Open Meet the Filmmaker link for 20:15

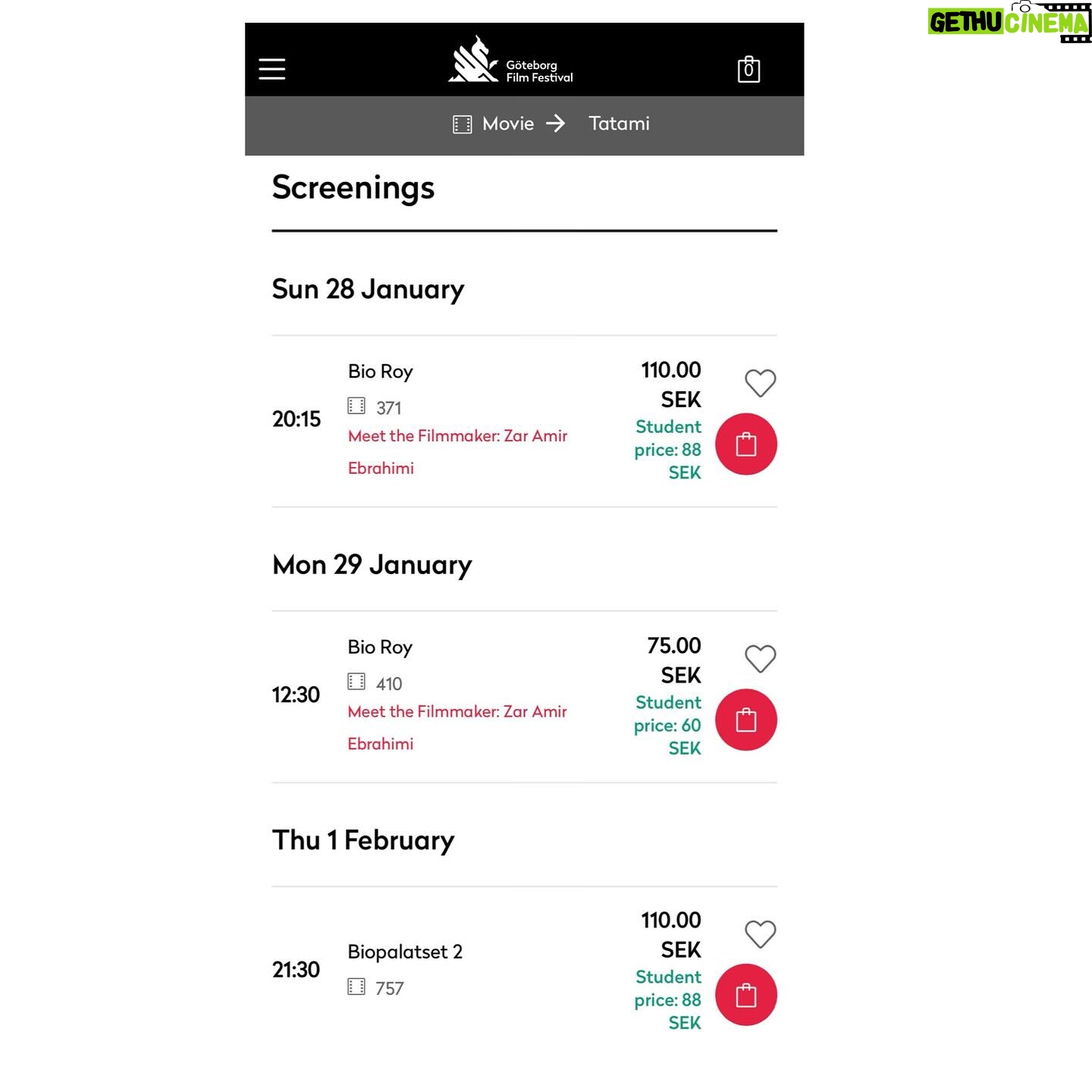pos(457,452)
